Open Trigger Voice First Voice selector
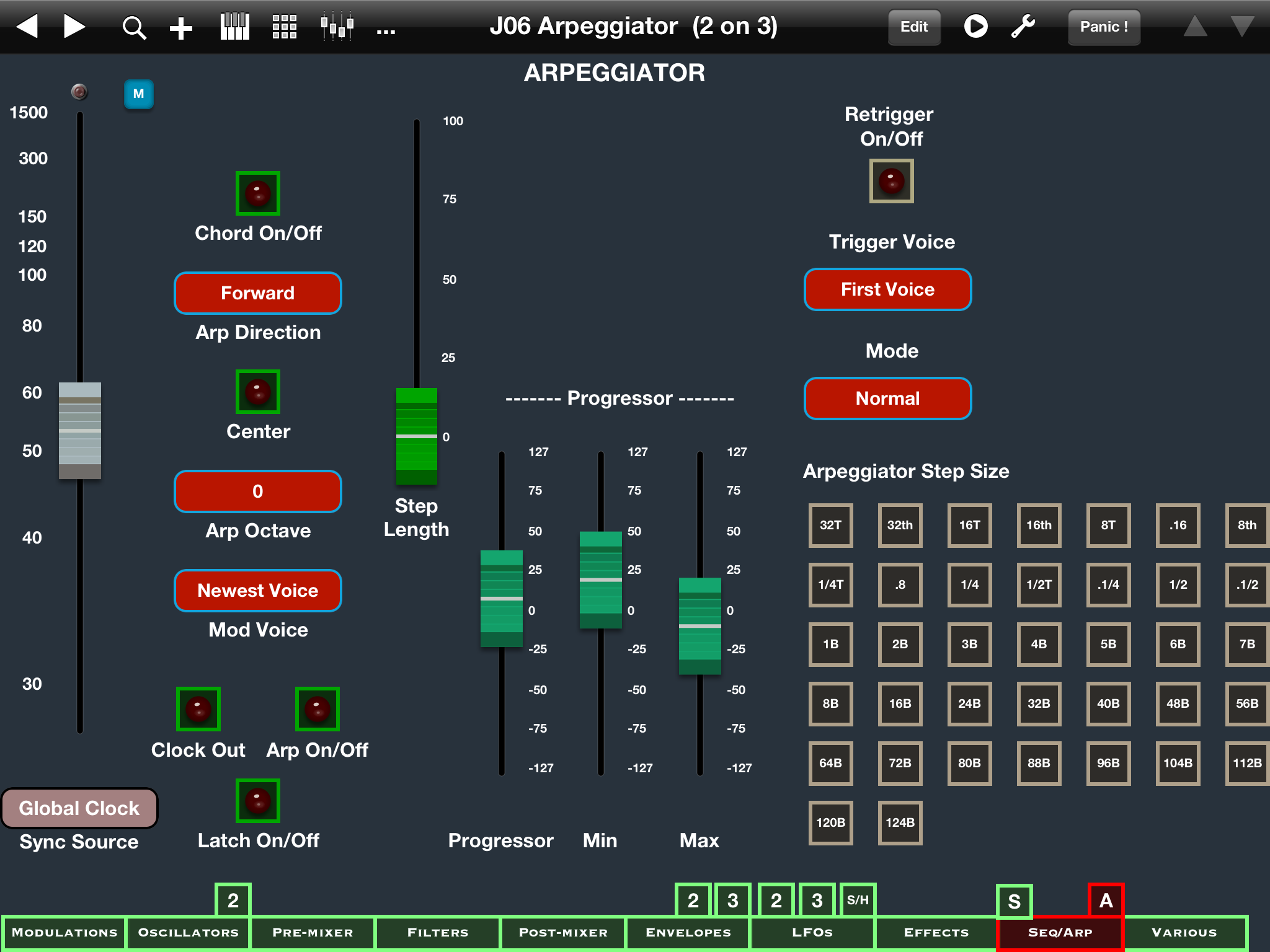 (887, 289)
